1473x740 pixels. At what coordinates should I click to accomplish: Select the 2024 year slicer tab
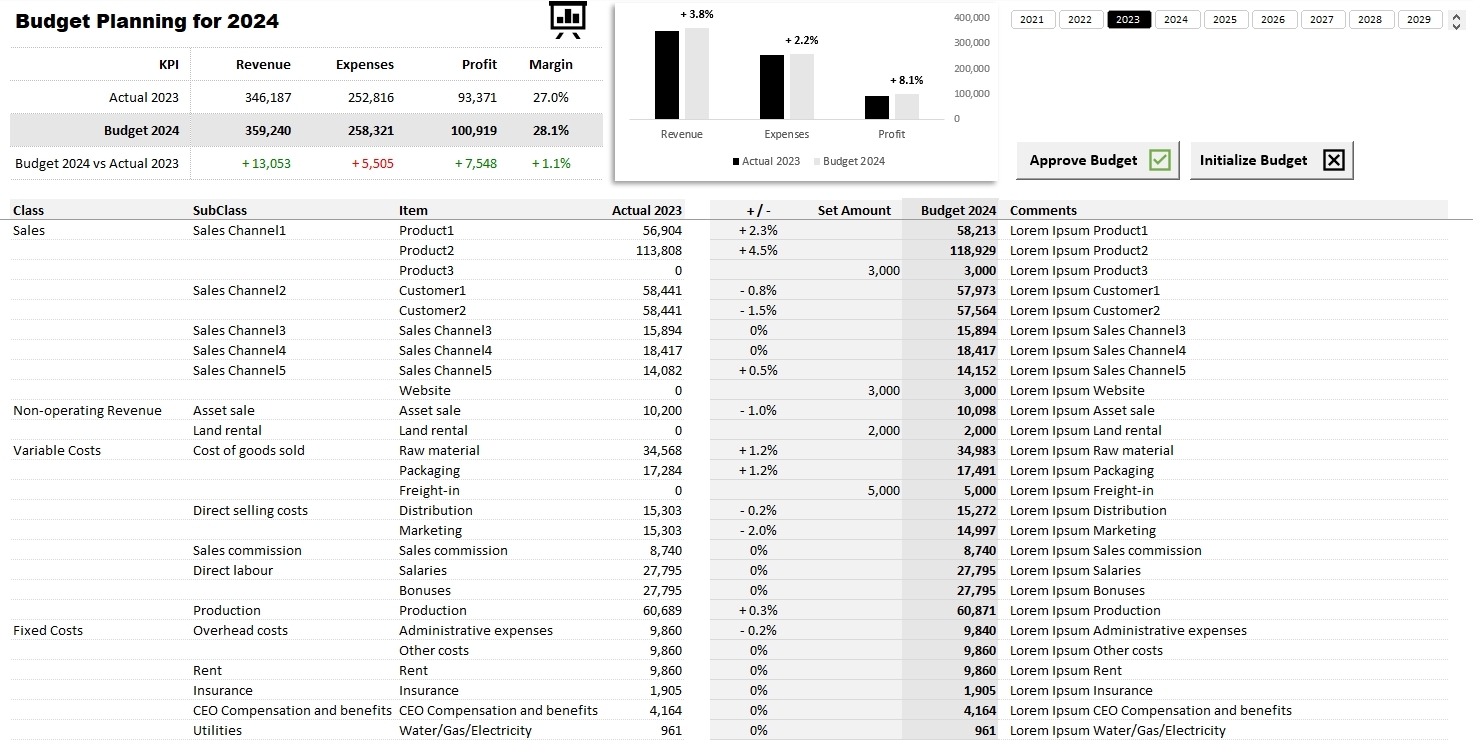(1177, 19)
